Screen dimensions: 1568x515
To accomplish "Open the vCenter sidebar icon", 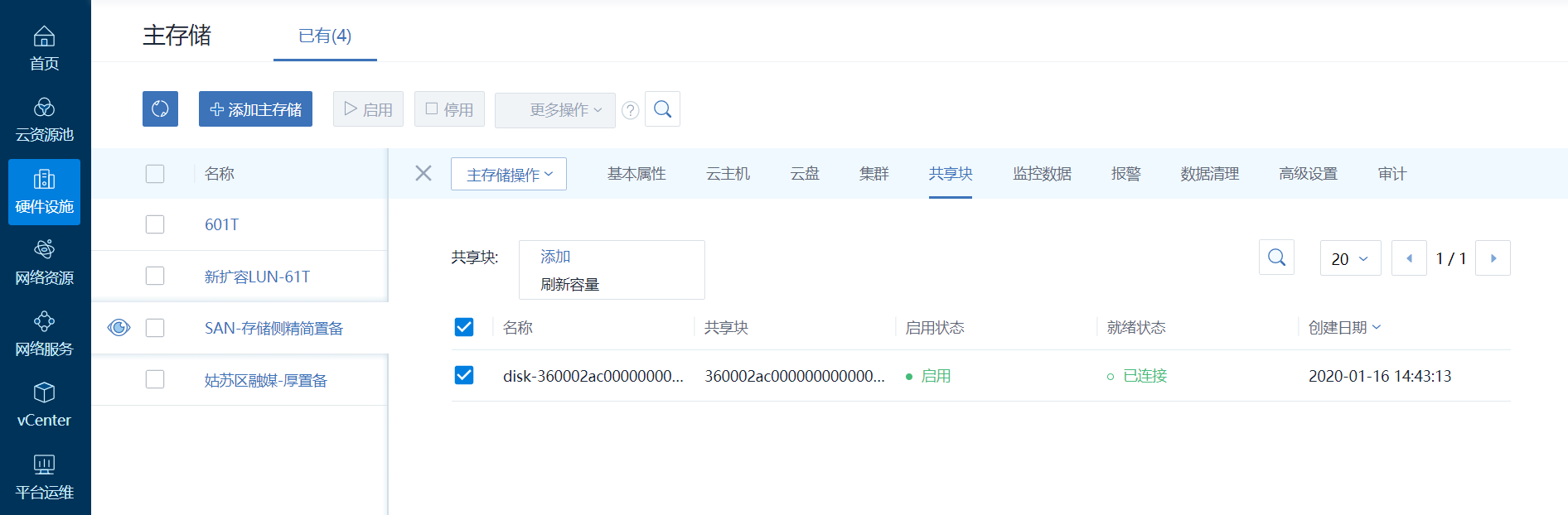I will (x=45, y=405).
